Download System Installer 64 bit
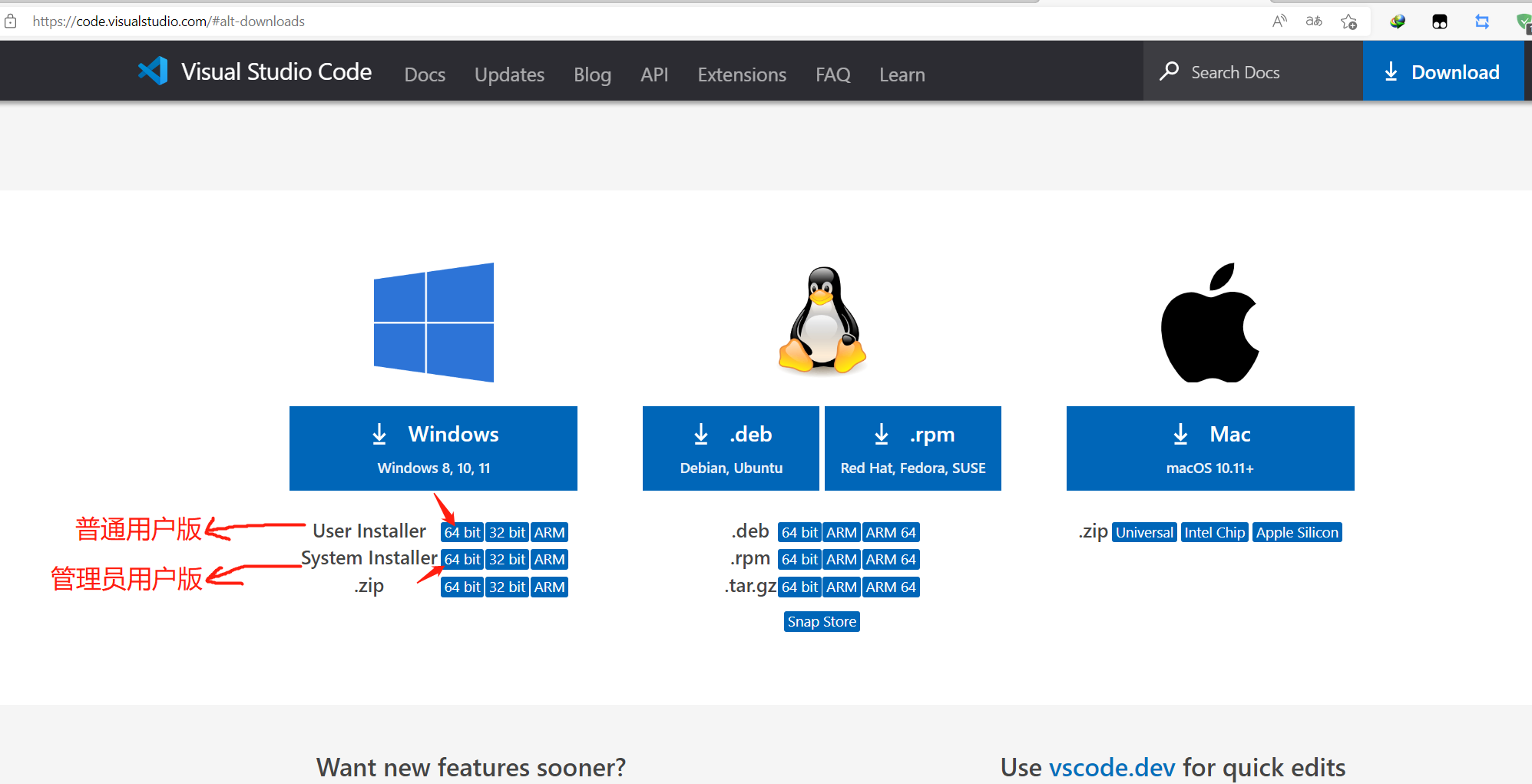 (x=462, y=559)
